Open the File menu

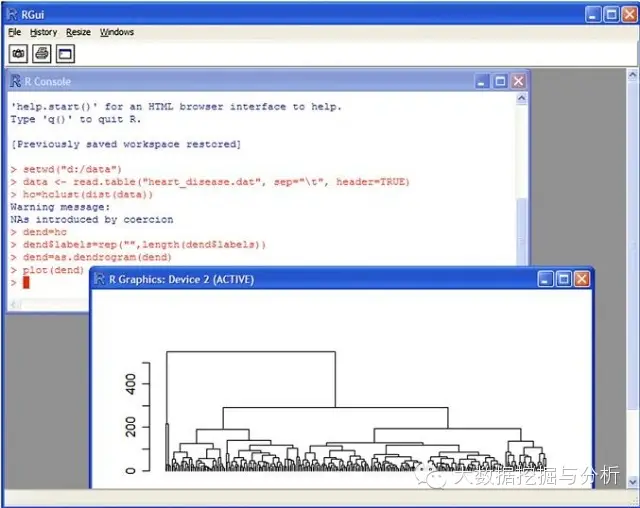[14, 32]
